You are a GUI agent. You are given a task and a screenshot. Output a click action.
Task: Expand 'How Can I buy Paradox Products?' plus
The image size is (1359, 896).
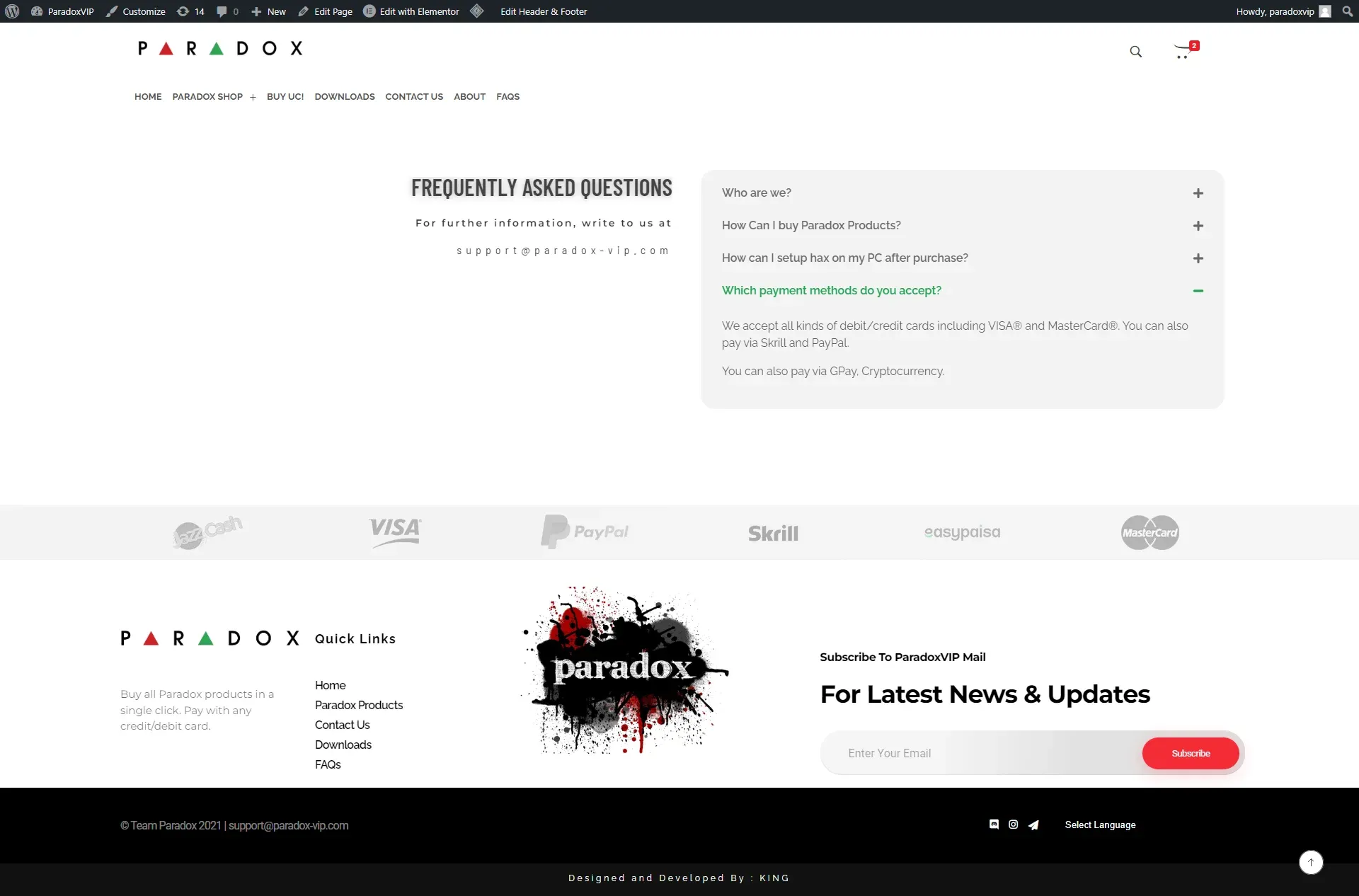click(1198, 226)
